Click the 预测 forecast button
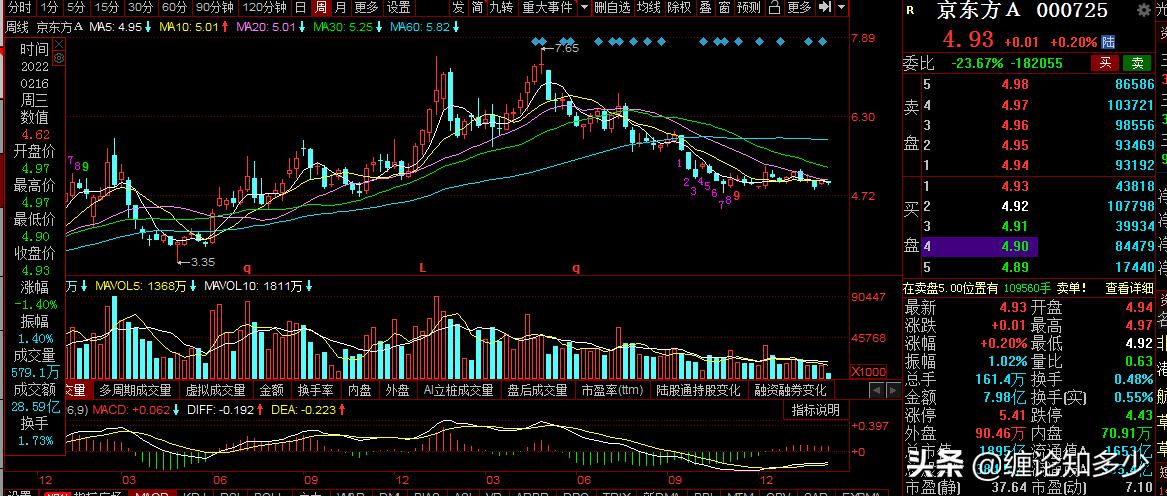The height and width of the screenshot is (496, 1167). pyautogui.click(x=749, y=7)
